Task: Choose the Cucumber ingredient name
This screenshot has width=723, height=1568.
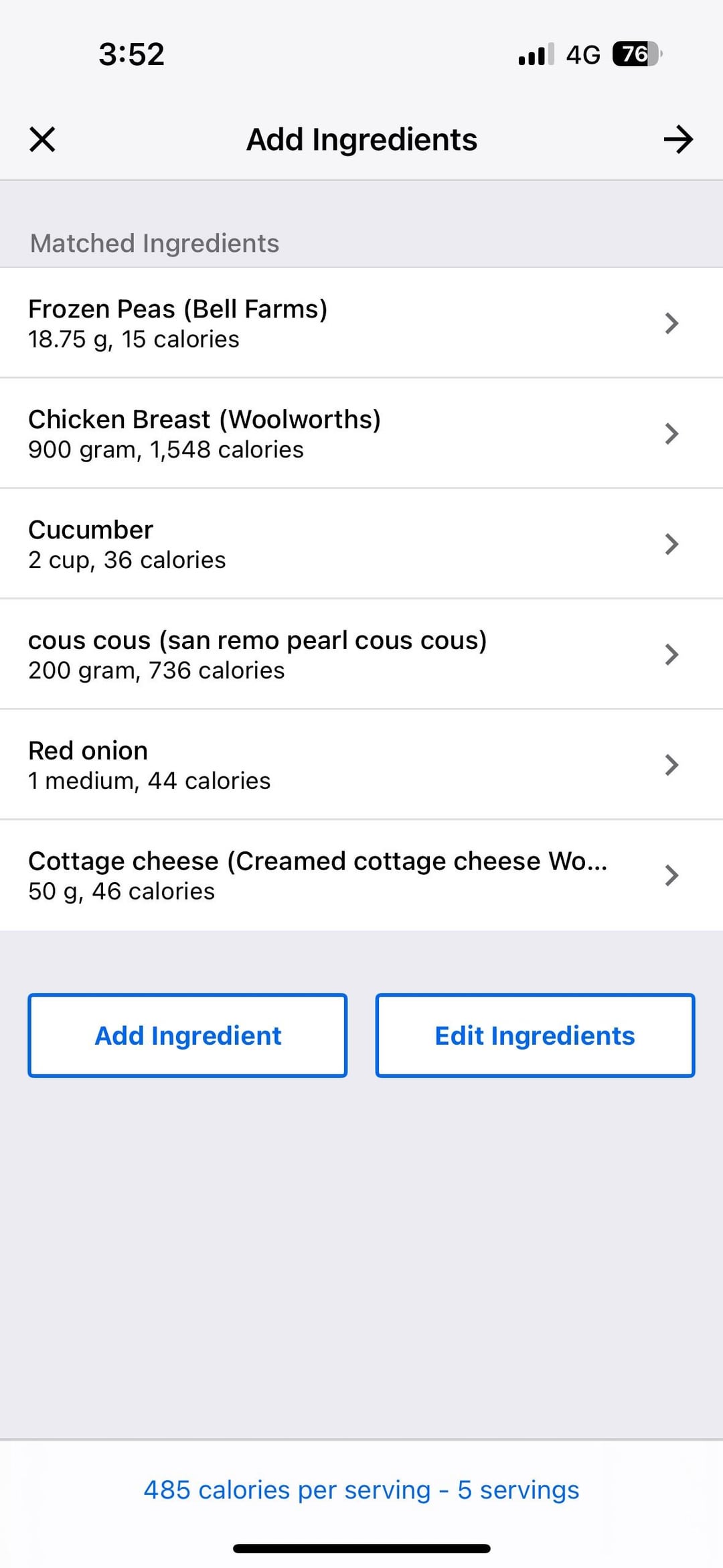Action: tap(90, 530)
